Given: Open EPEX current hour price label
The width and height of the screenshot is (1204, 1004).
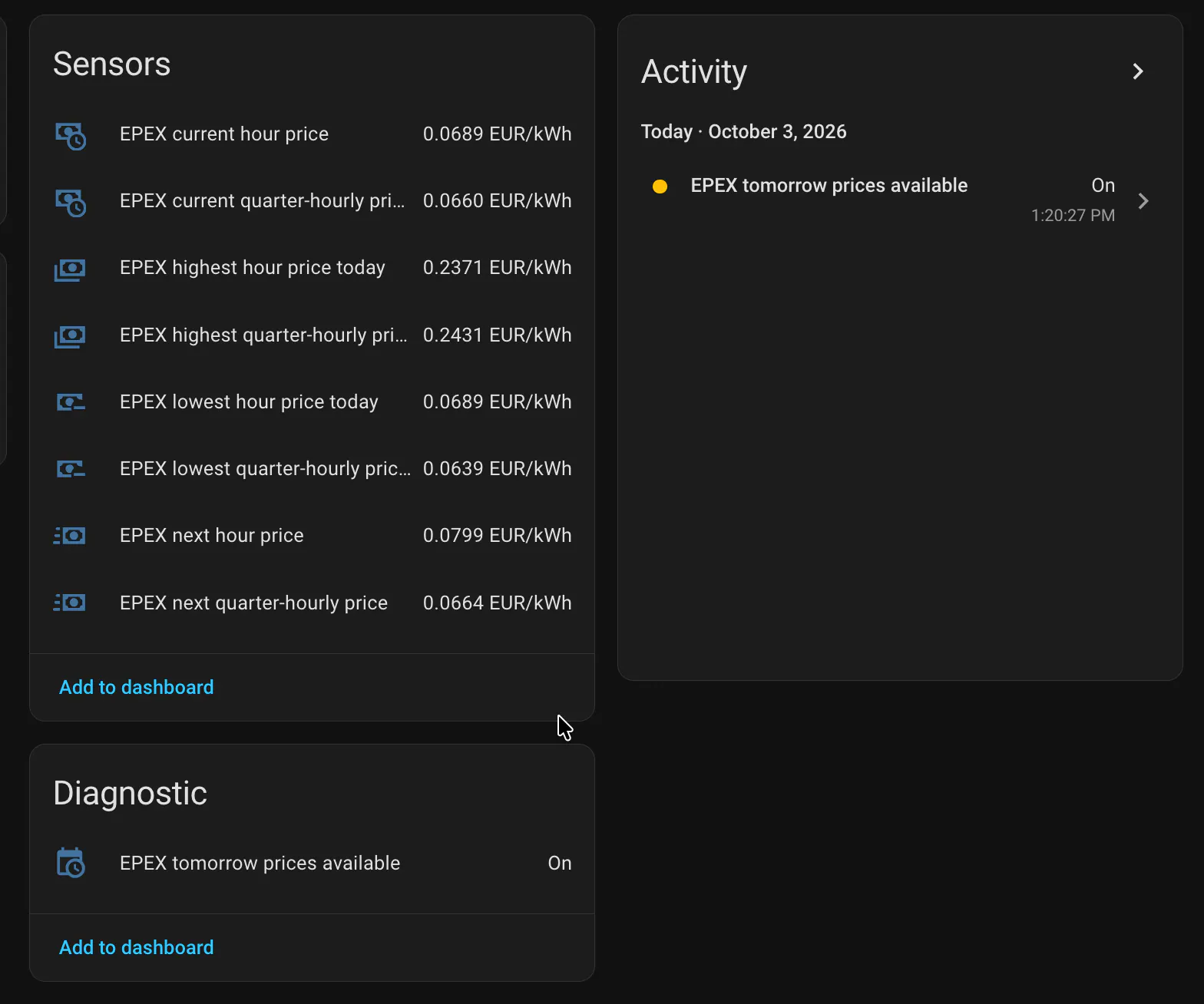Looking at the screenshot, I should pos(224,134).
